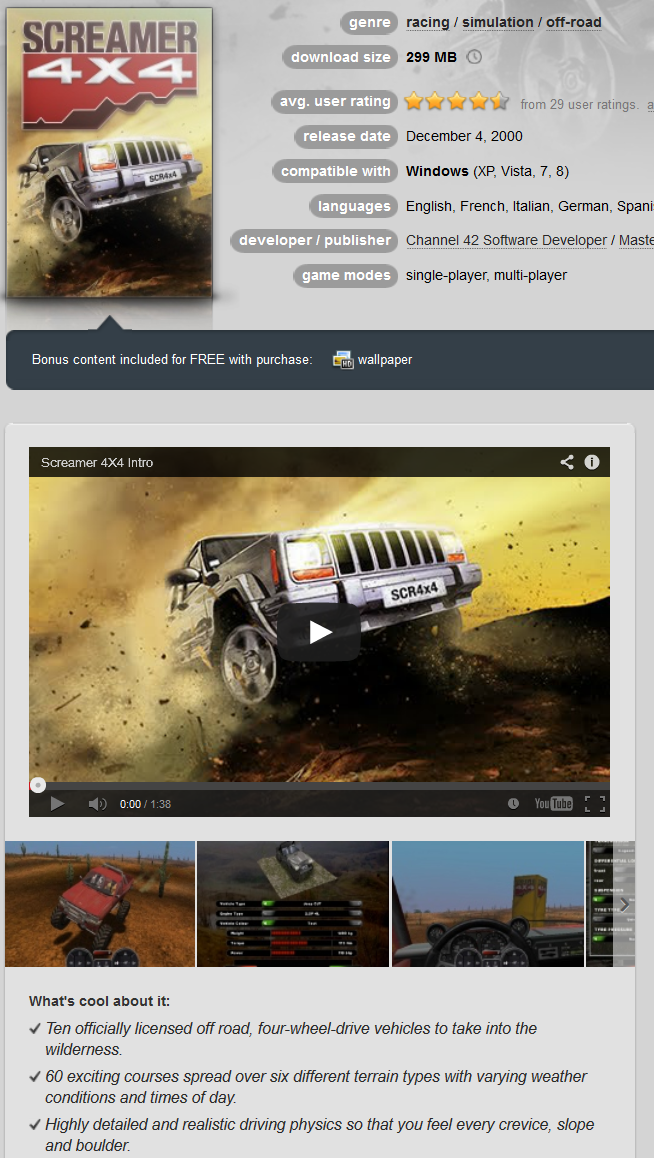
Task: Open the vehicle selection screenshot thumbnail
Action: click(293, 903)
